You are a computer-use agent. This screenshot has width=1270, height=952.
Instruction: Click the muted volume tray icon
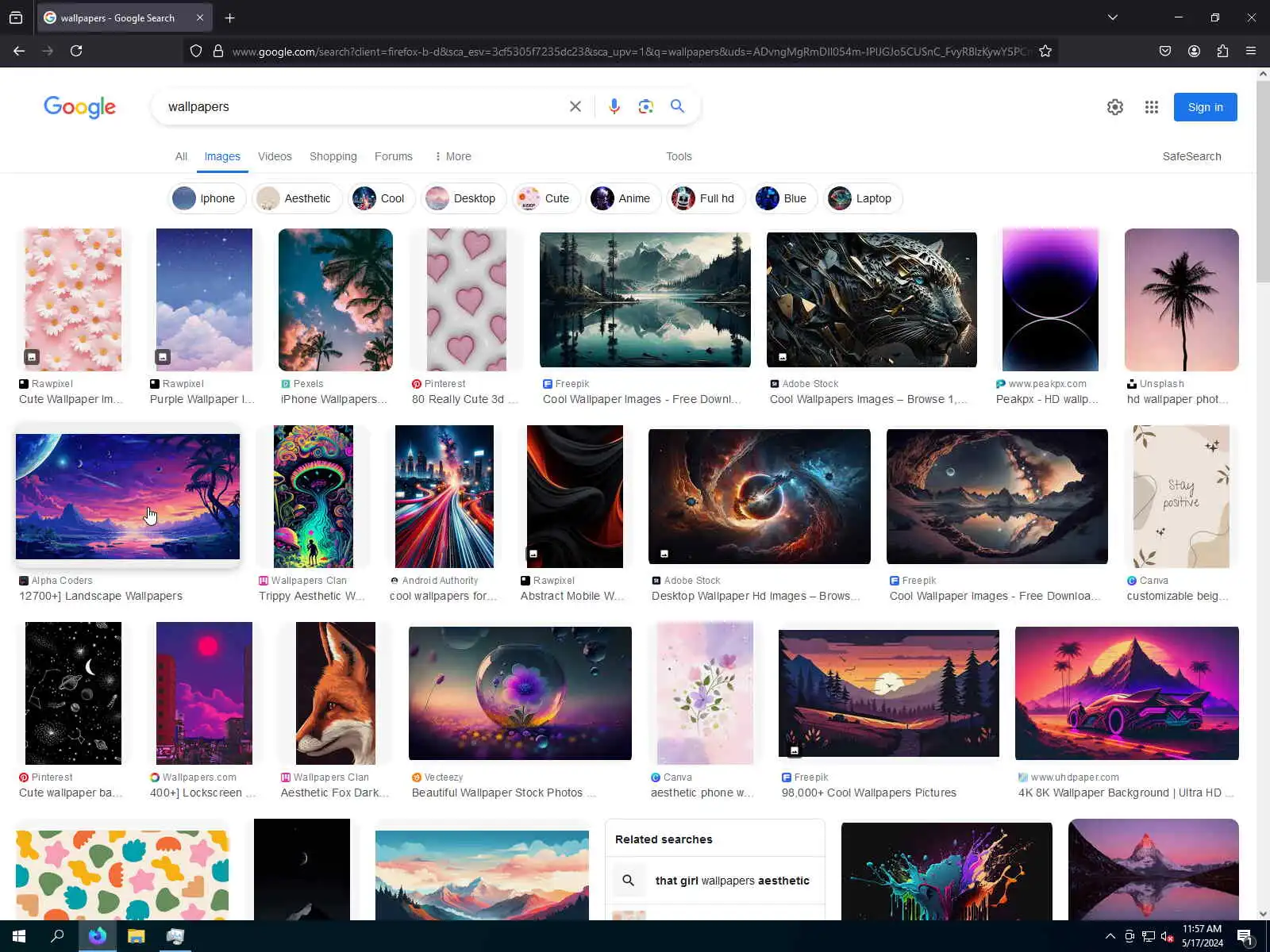pos(1167,936)
